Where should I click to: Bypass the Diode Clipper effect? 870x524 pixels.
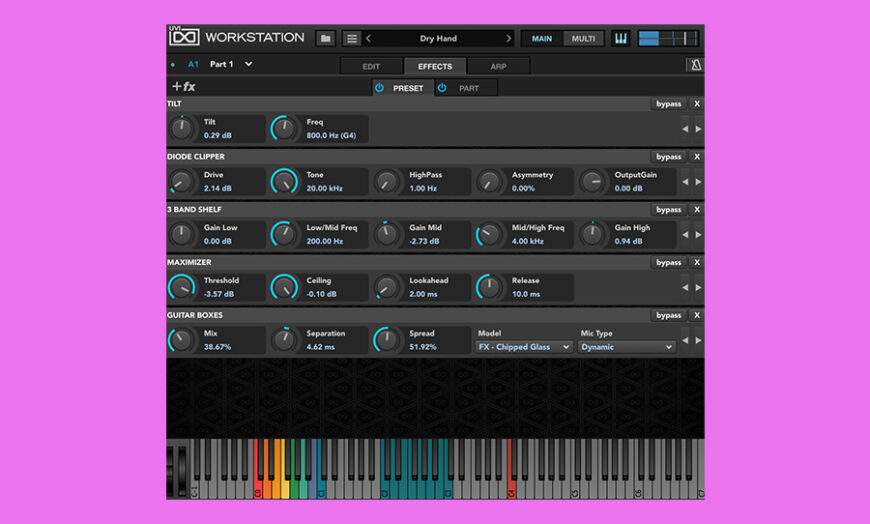click(x=668, y=157)
